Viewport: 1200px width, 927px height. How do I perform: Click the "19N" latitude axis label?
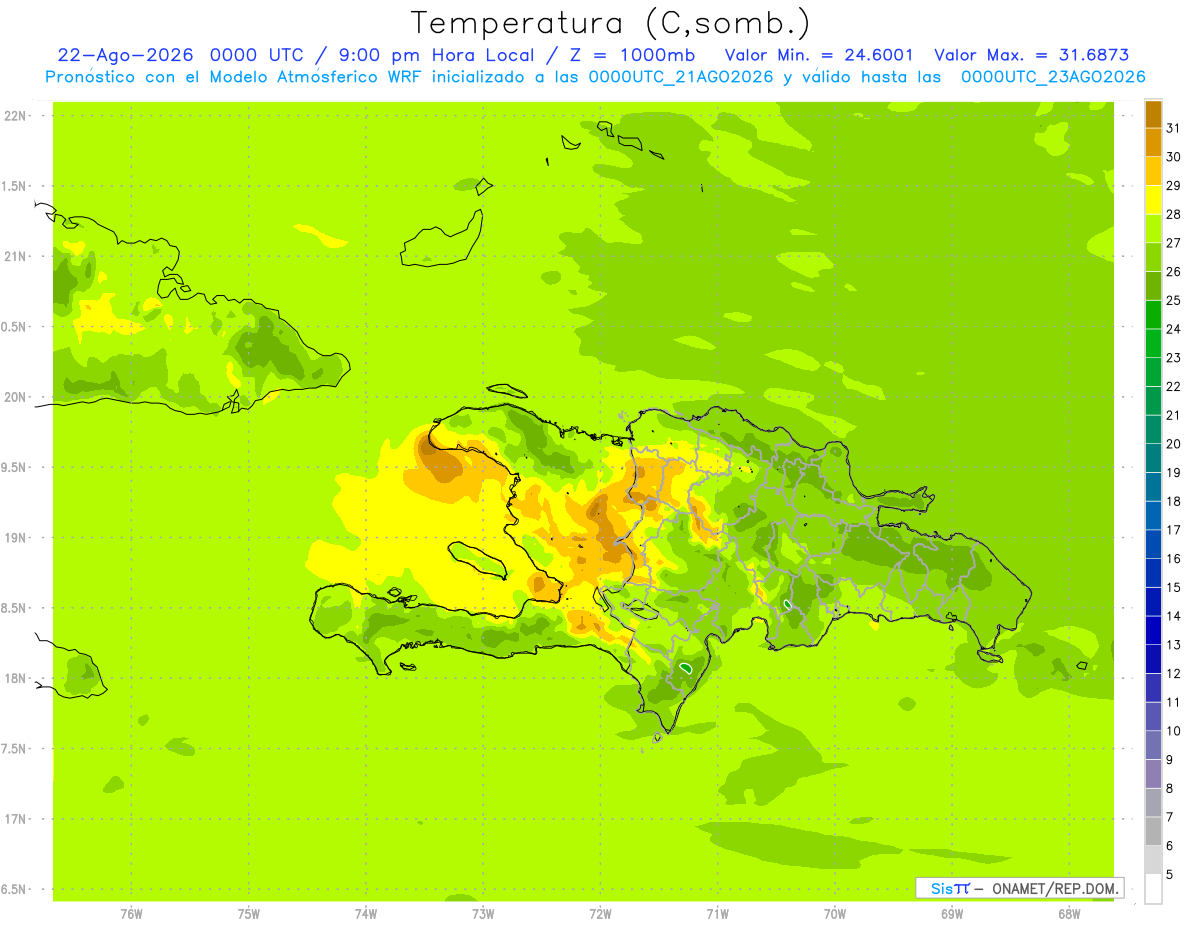16,538
